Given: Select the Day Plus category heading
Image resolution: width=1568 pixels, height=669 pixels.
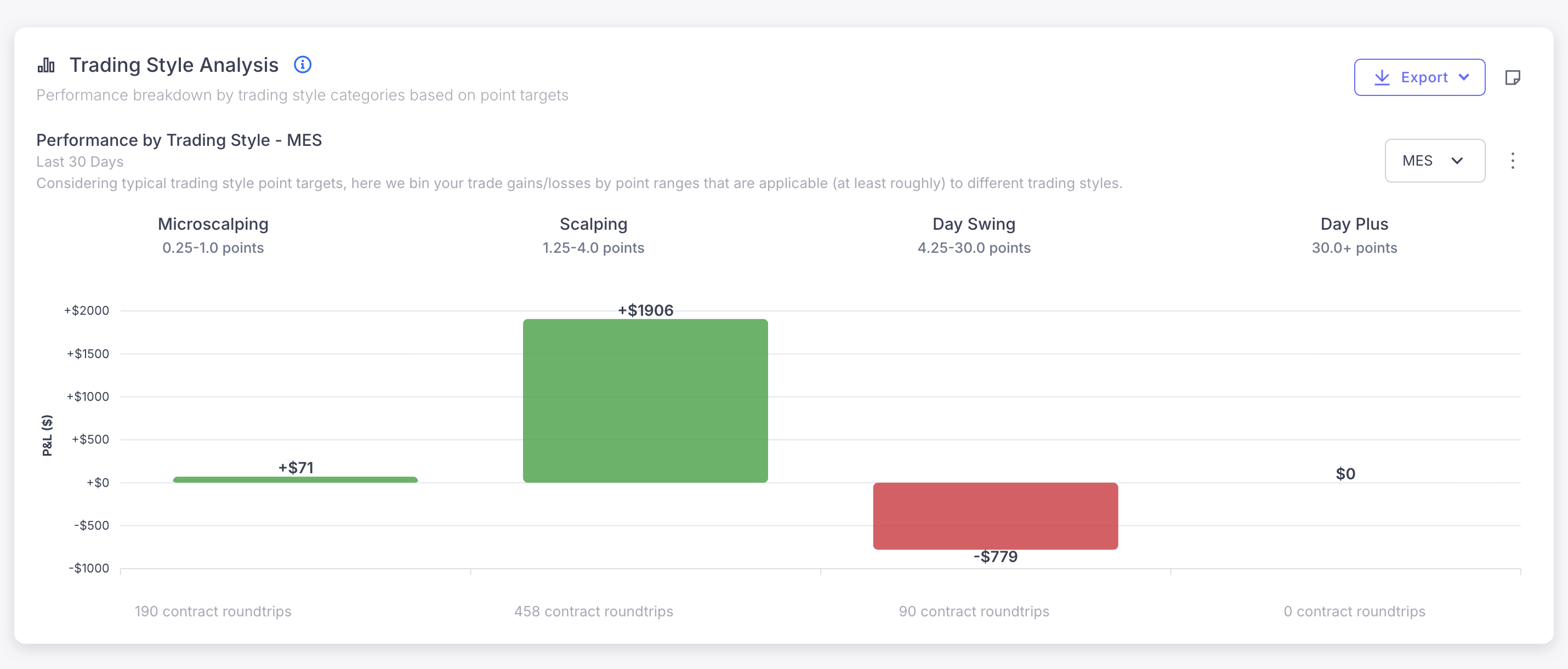Looking at the screenshot, I should pos(1354,224).
